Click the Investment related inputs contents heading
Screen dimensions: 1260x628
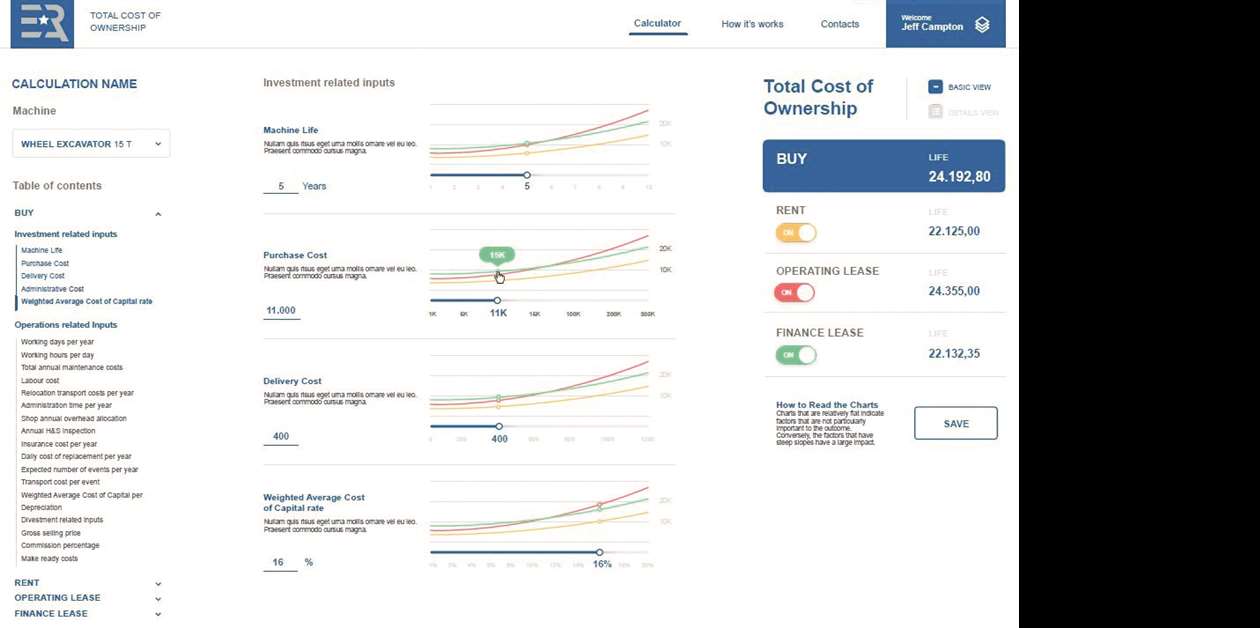pos(66,234)
